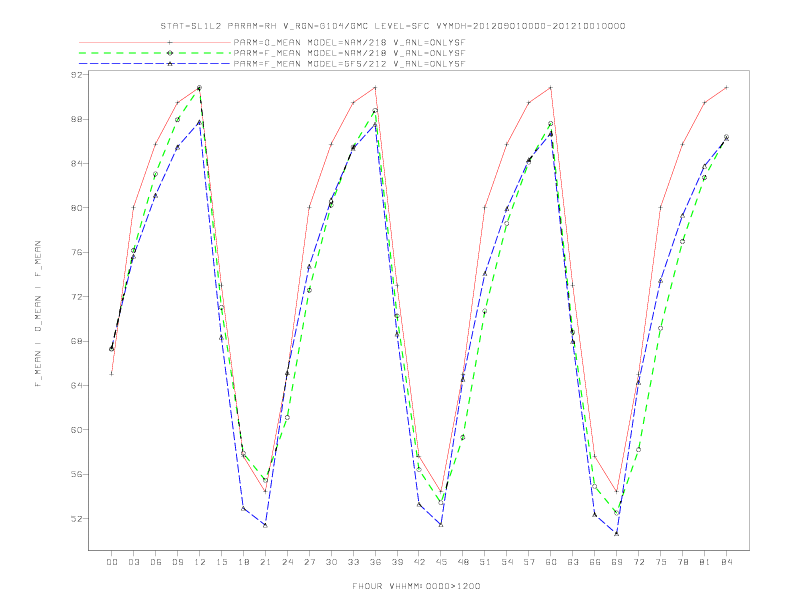Click x-axis forecast hour label 18
Image resolution: width=792 pixels, height=612 pixels.
click(x=243, y=562)
